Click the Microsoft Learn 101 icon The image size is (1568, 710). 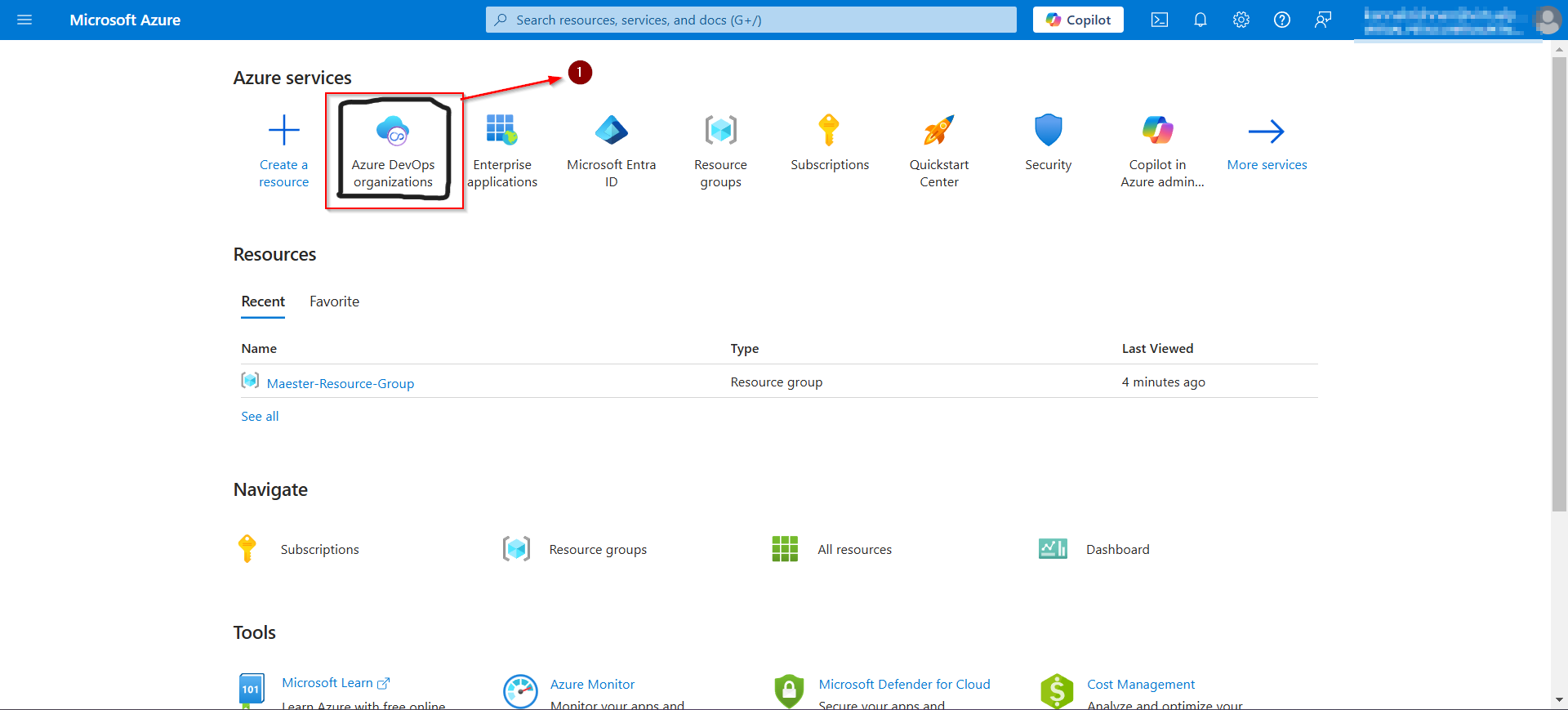click(x=252, y=690)
